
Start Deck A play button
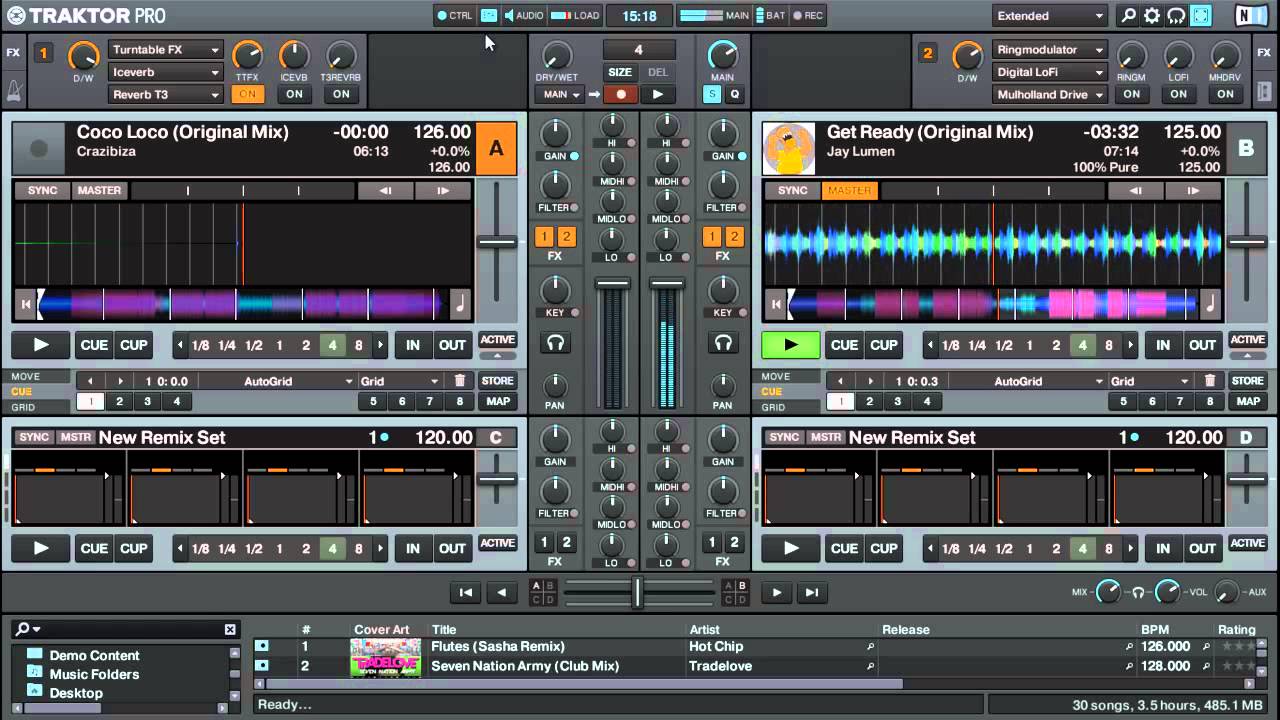(41, 345)
